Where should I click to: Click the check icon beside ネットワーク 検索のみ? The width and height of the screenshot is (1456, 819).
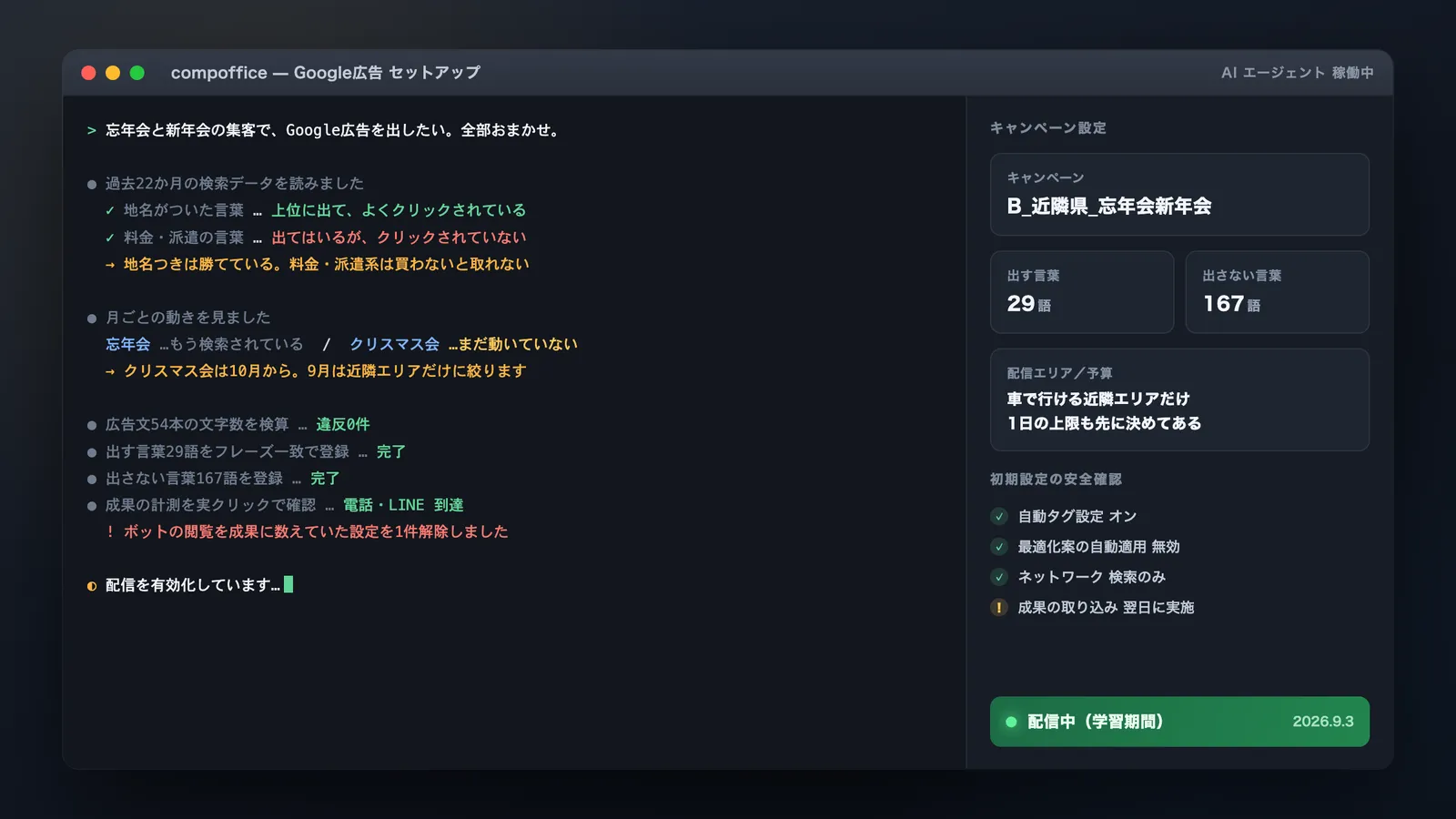click(x=999, y=577)
